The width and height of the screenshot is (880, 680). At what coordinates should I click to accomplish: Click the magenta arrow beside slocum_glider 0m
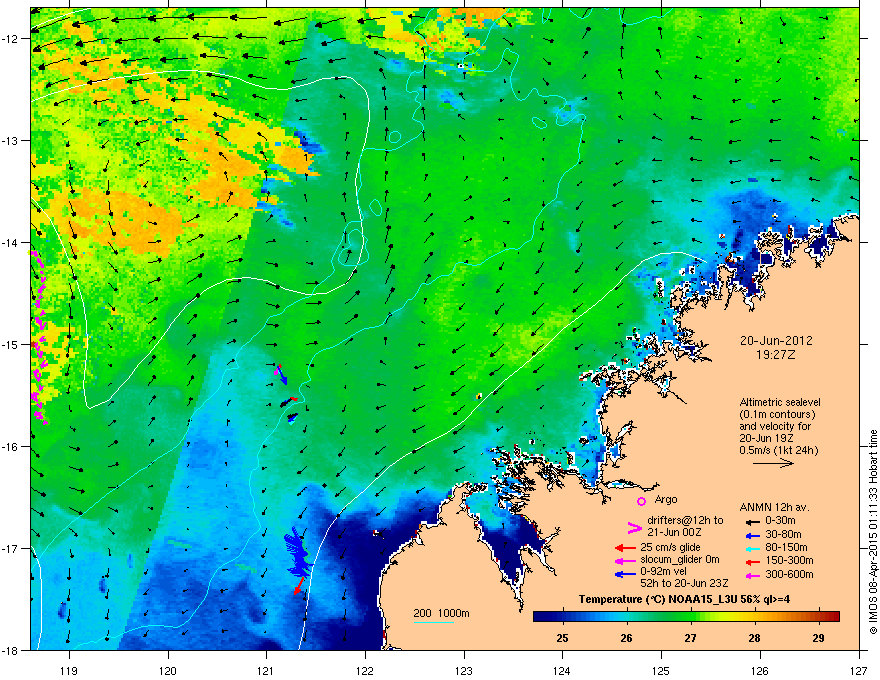click(x=625, y=560)
